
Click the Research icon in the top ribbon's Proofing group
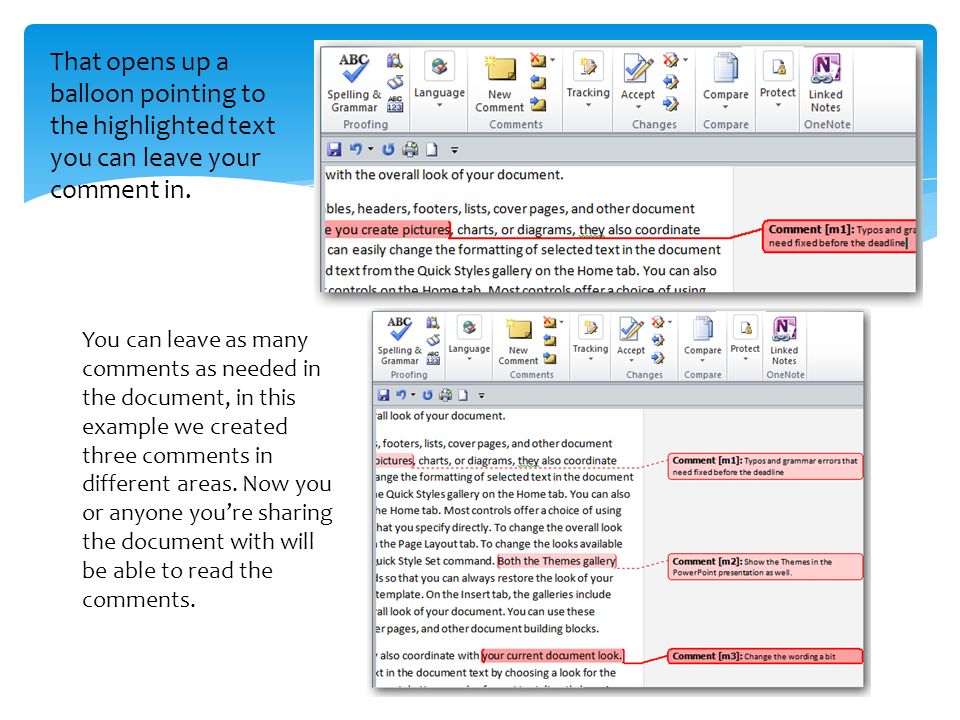[x=395, y=61]
